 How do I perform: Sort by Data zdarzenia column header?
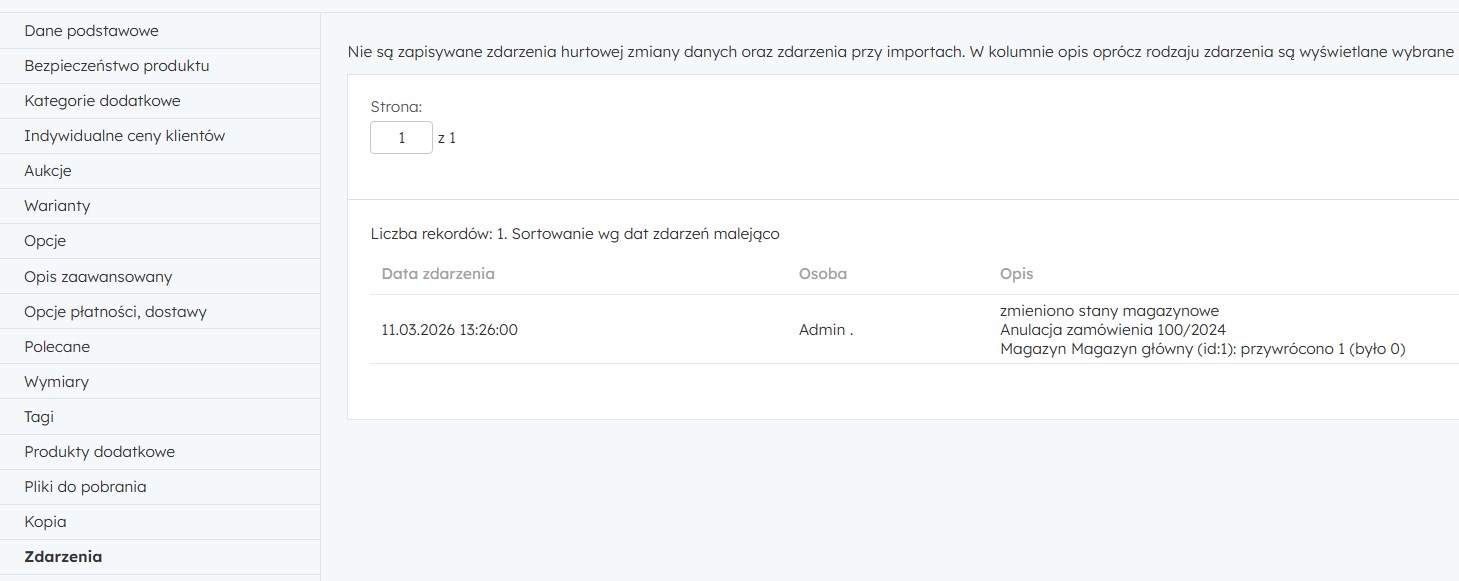point(438,274)
